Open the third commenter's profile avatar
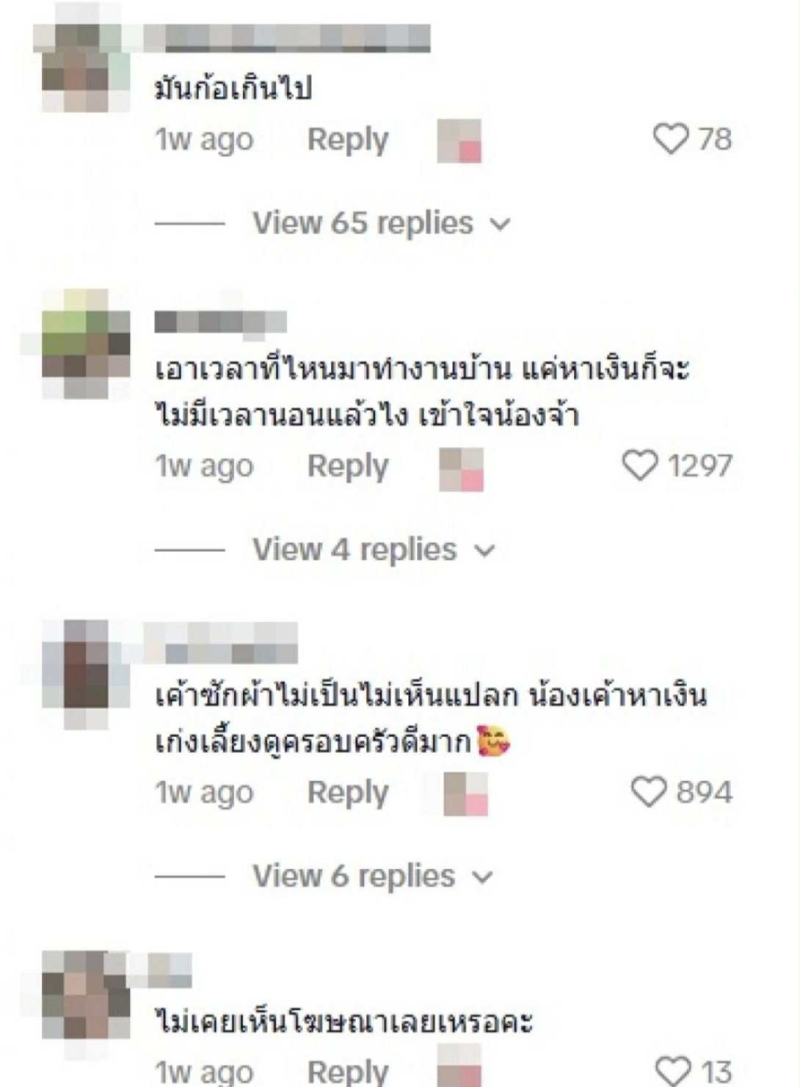Image resolution: width=800 pixels, height=1087 pixels. click(86, 675)
